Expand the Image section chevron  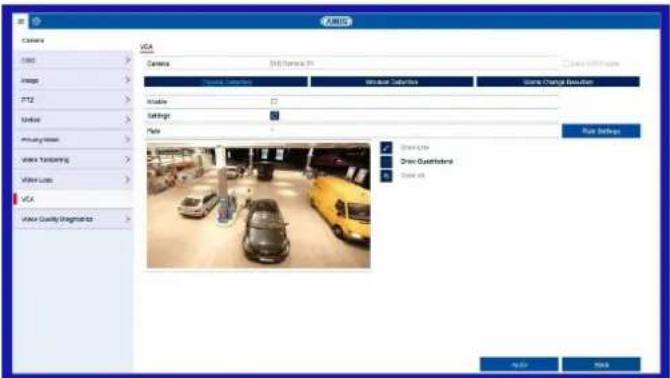tap(127, 80)
